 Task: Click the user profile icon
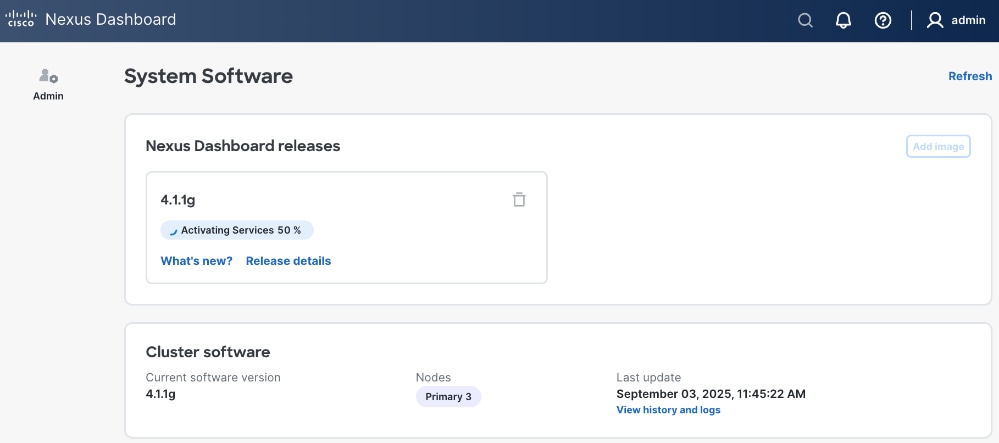click(x=935, y=20)
